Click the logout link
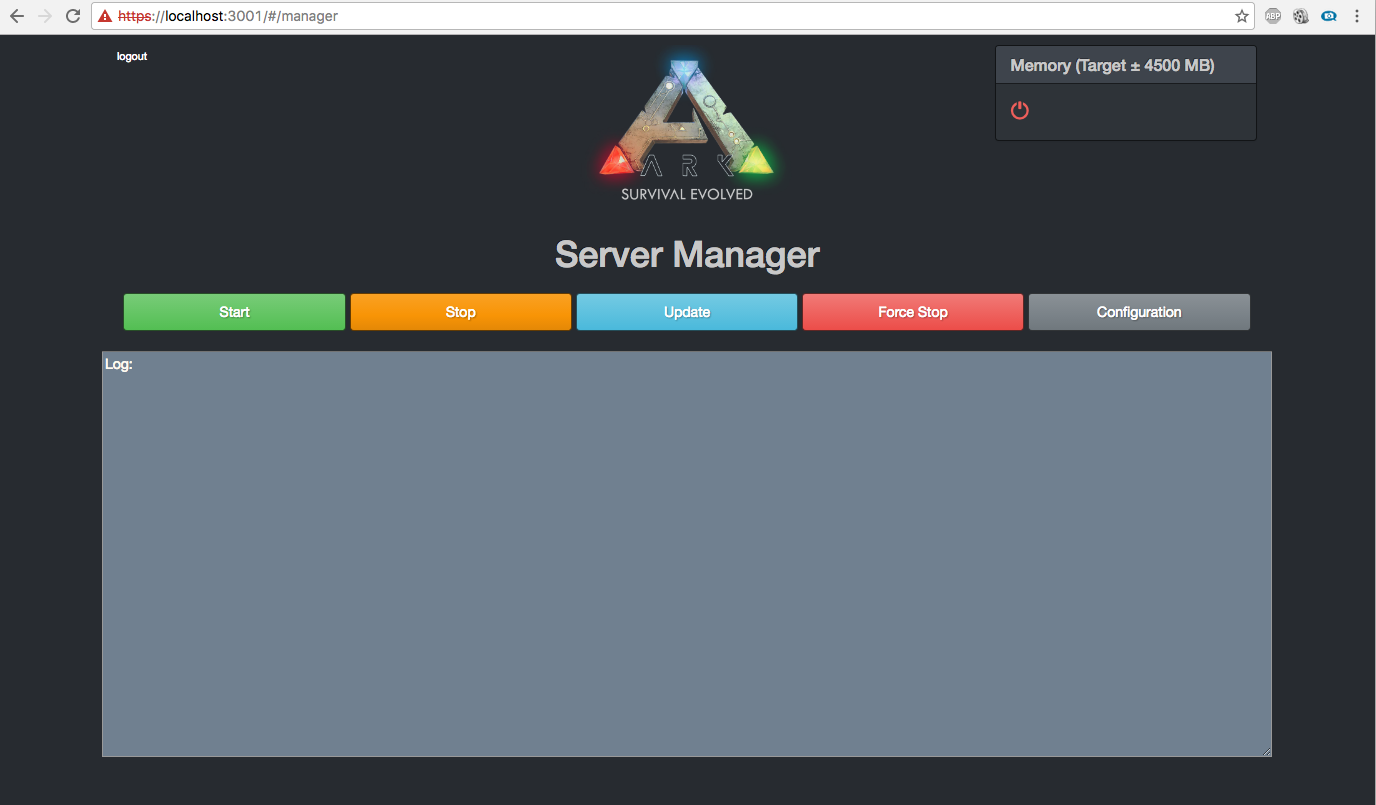The height and width of the screenshot is (805, 1376). pos(132,57)
